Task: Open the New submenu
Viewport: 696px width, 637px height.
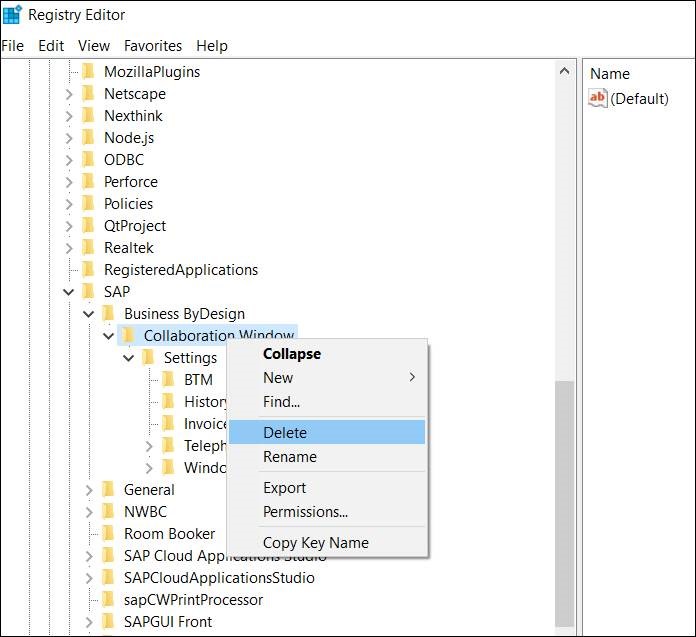Action: coord(328,378)
